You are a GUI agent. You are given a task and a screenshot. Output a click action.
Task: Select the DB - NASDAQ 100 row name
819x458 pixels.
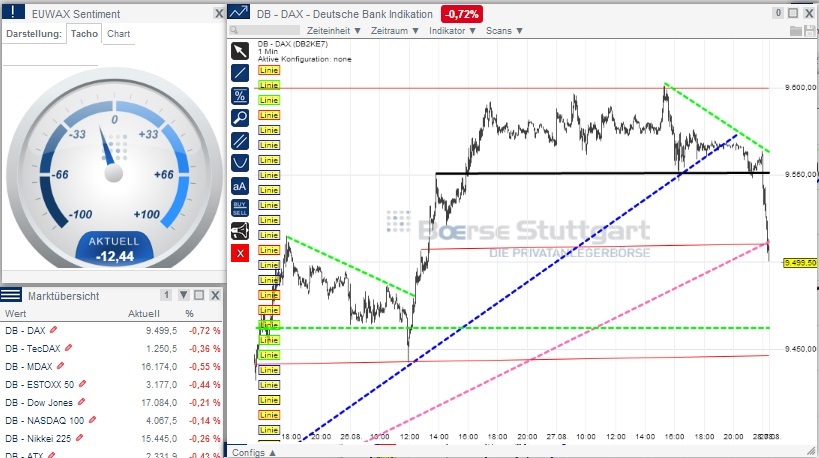pyautogui.click(x=44, y=420)
